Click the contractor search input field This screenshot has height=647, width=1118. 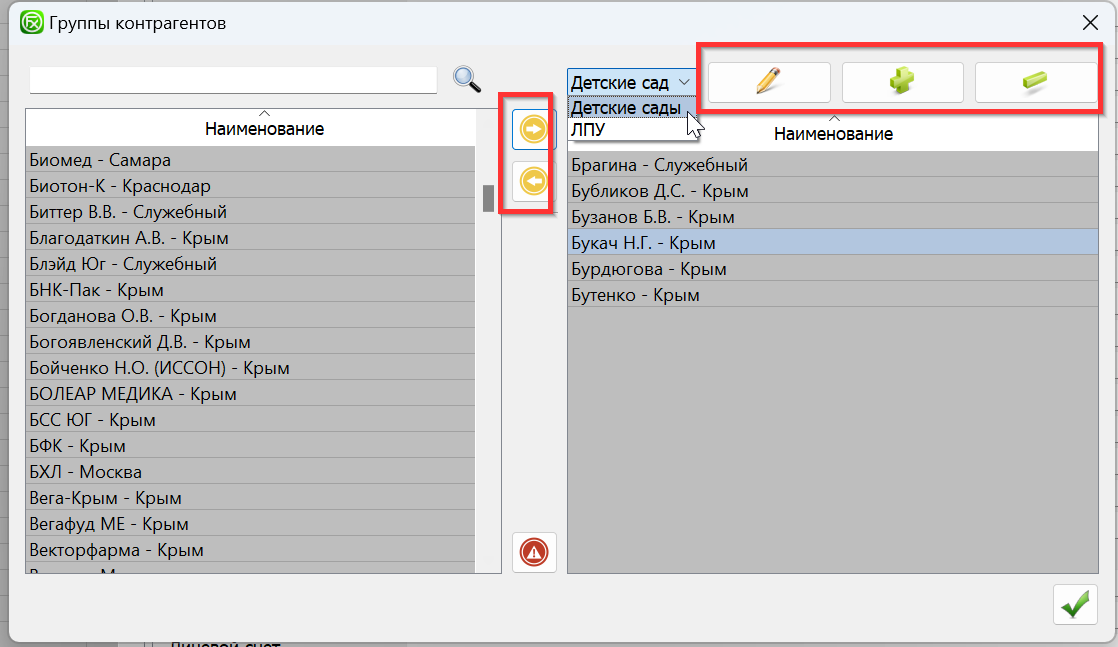click(x=233, y=80)
